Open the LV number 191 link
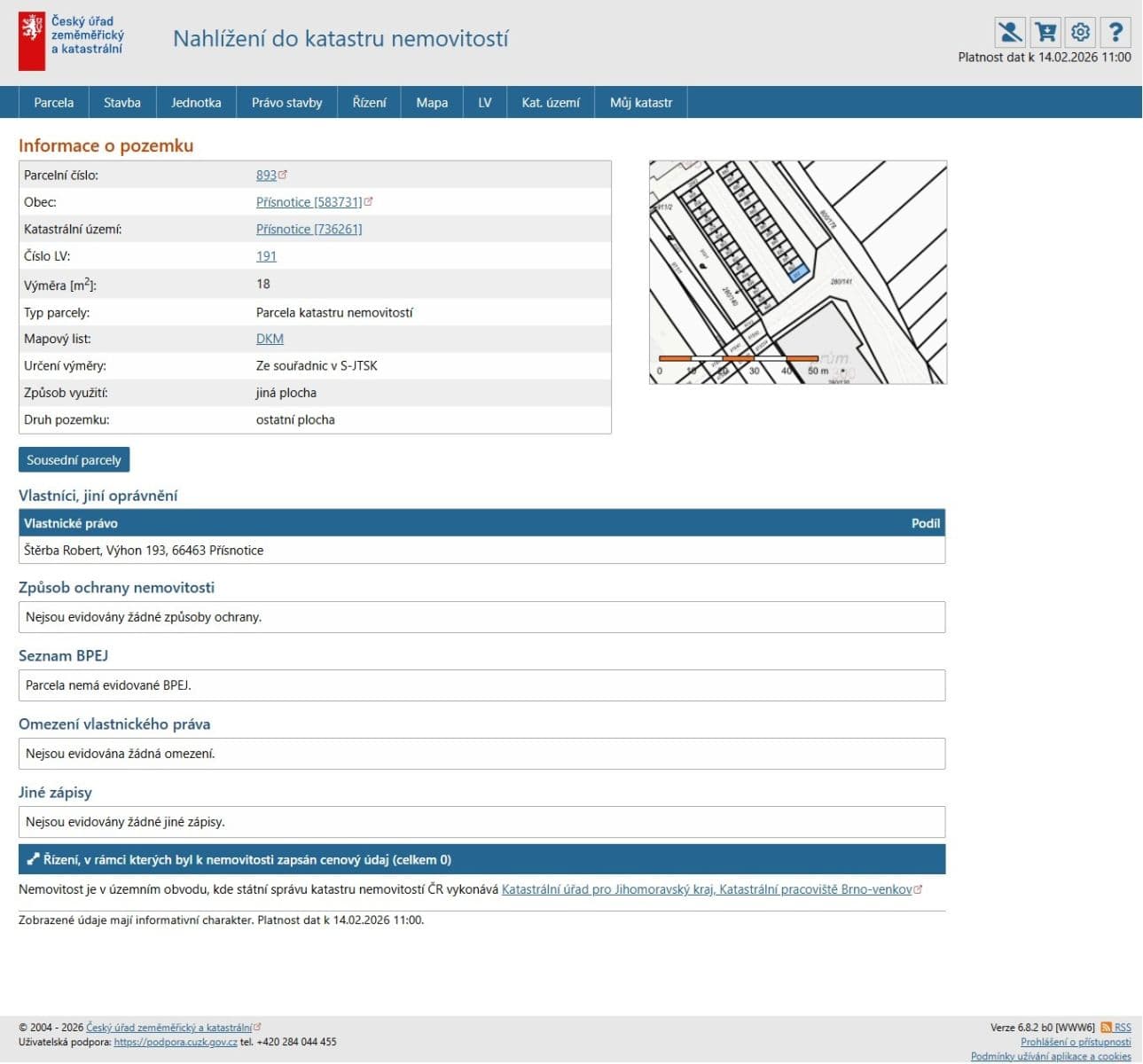The width and height of the screenshot is (1143, 1064). point(266,256)
